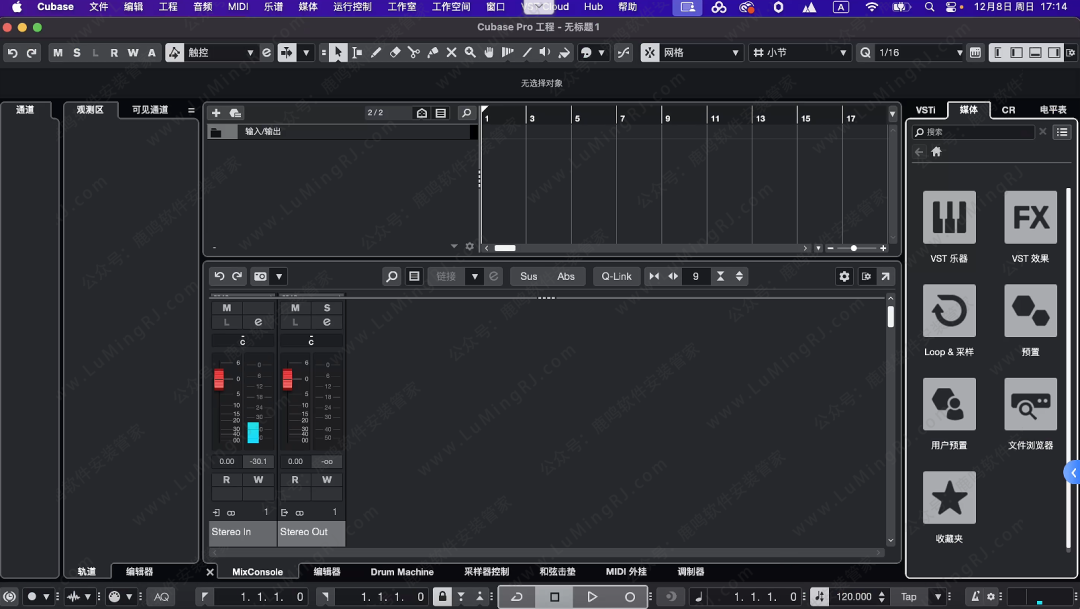Switch to the Drum Machine tab

(402, 572)
